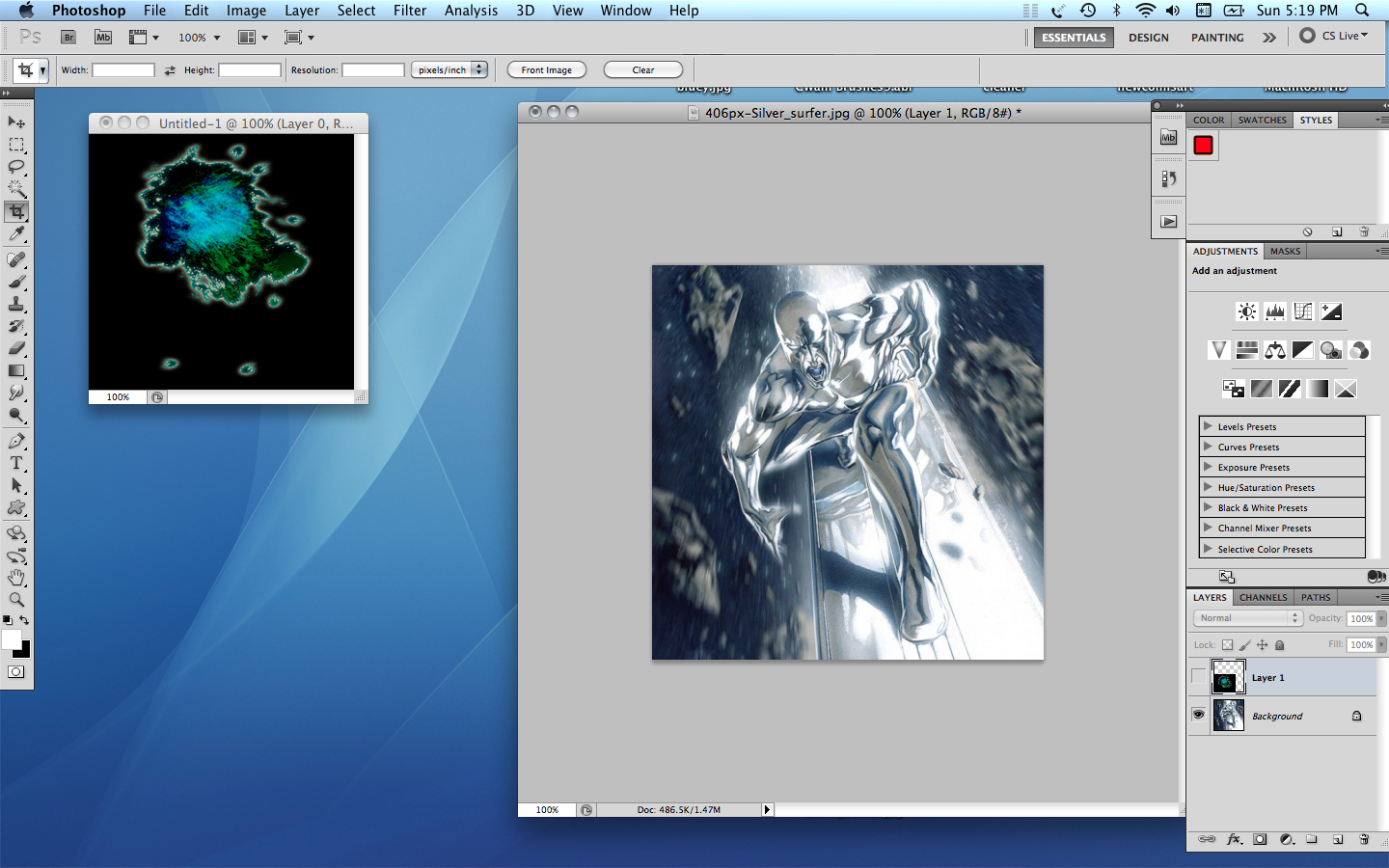1389x868 pixels.
Task: Select the Type tool
Action: (x=17, y=464)
